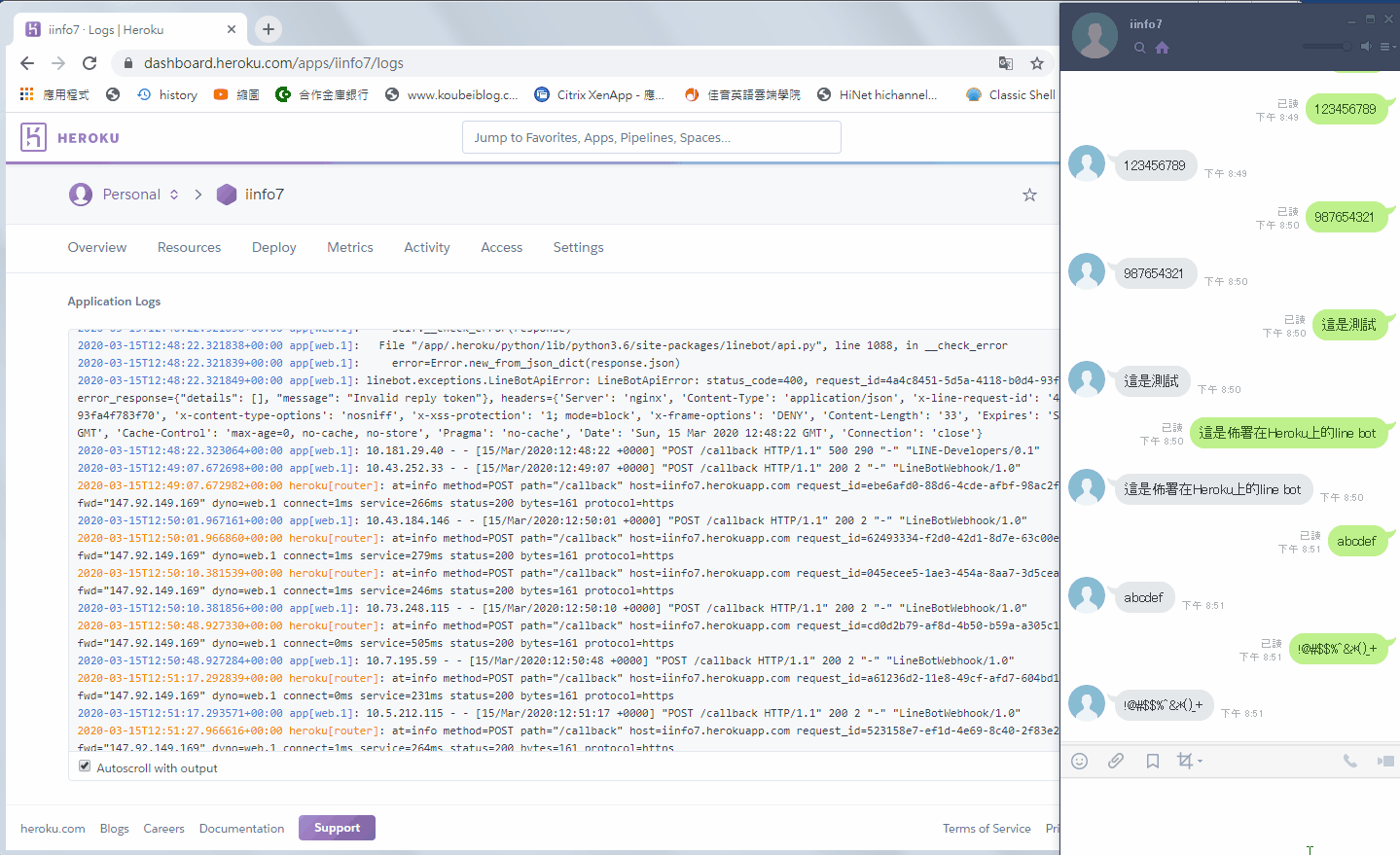Favorite the iinfo7 app with the star
1400x855 pixels.
1028,195
